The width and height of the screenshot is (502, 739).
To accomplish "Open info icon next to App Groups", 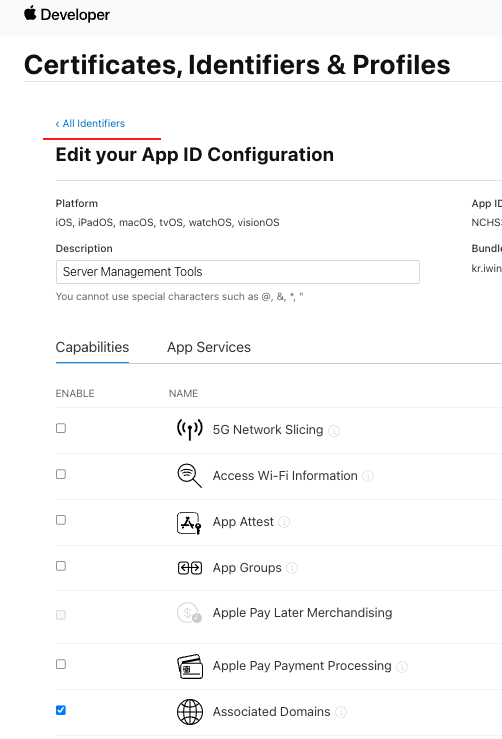I will click(x=292, y=568).
